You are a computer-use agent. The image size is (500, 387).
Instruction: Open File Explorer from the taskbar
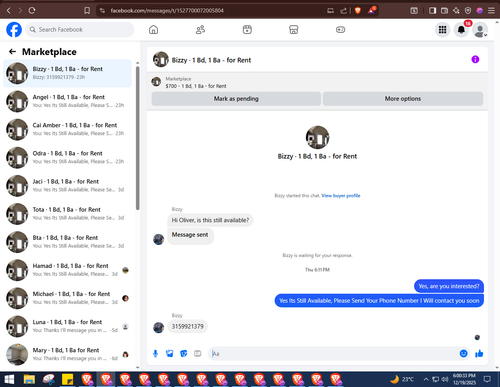29,379
